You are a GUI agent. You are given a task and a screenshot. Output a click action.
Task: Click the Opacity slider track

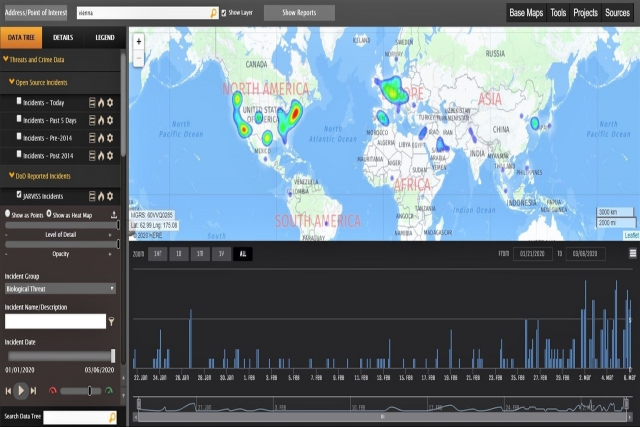click(62, 244)
